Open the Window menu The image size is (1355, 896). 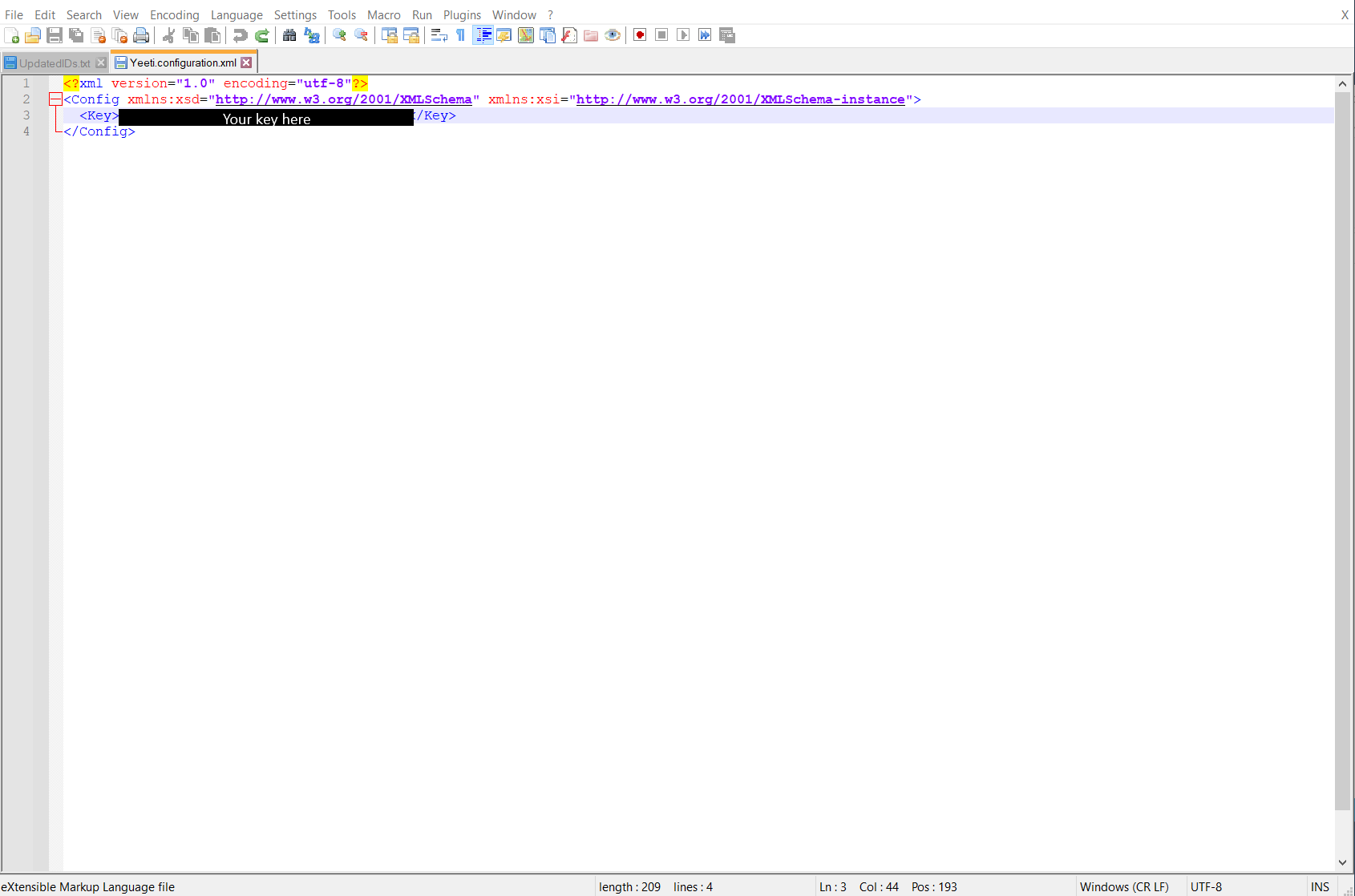coord(514,14)
